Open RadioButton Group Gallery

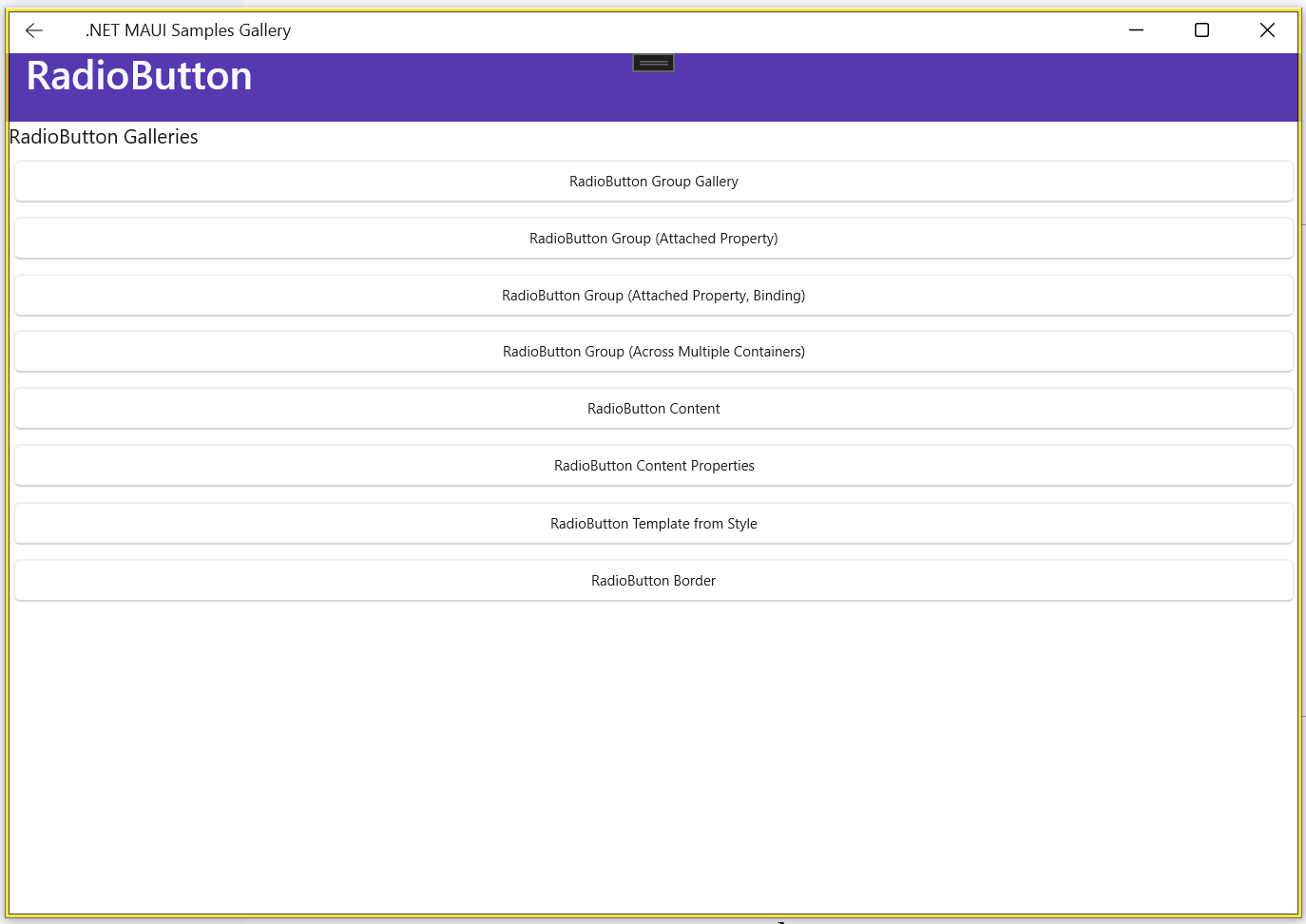pyautogui.click(x=653, y=182)
